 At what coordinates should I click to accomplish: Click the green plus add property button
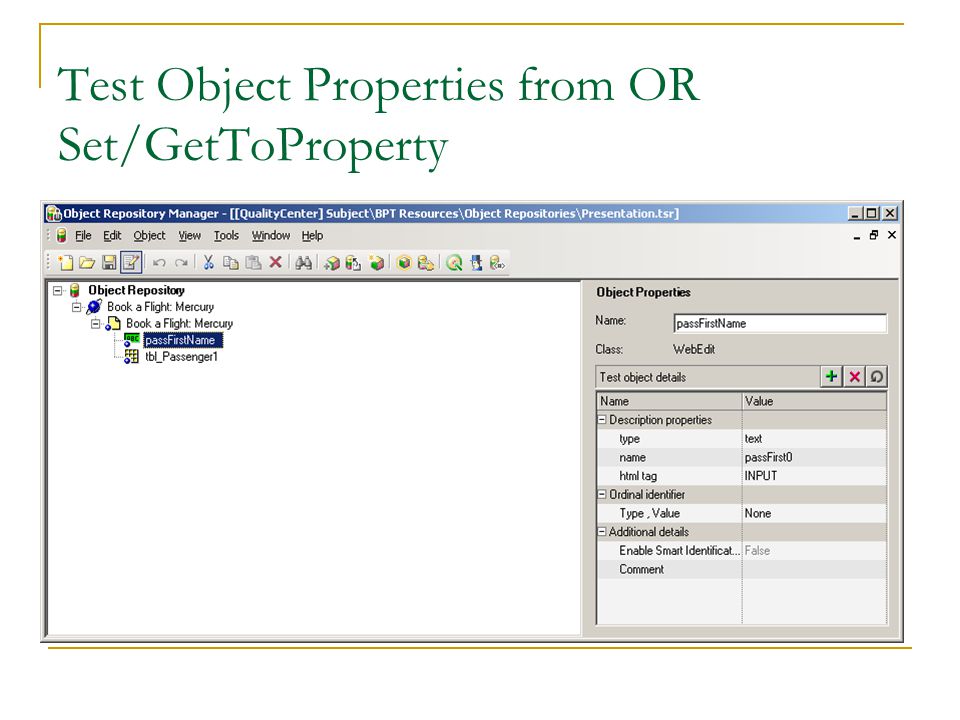pos(831,377)
